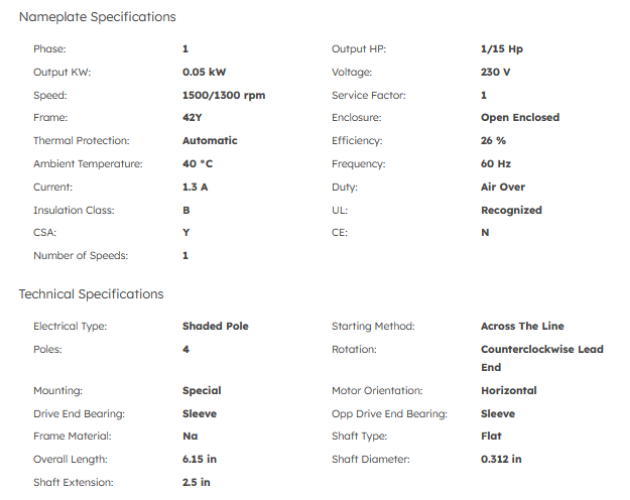Click the Ambient Temperature label
630x500 pixels.
pos(88,164)
